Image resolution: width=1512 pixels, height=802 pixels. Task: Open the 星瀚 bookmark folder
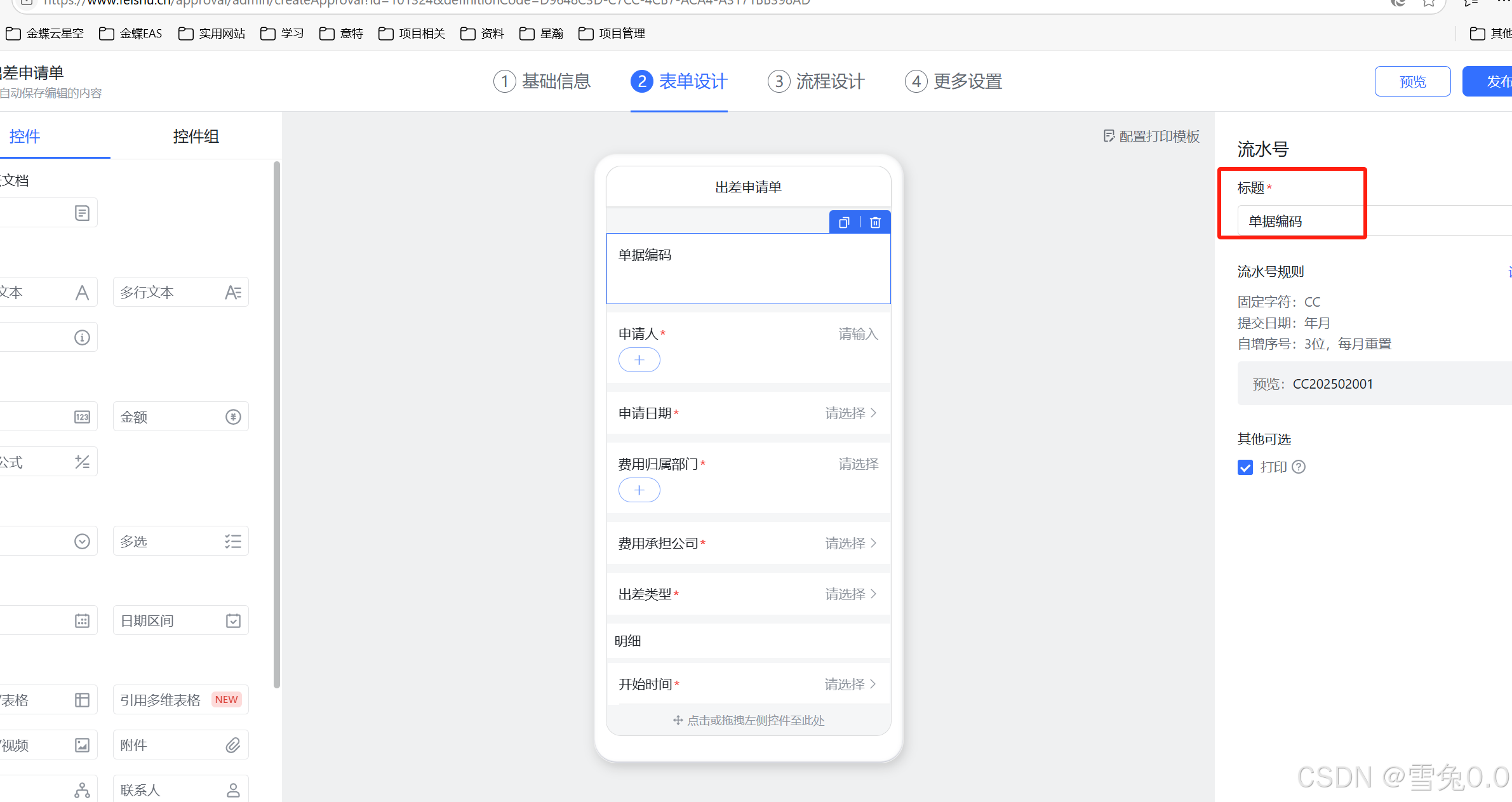[x=542, y=33]
